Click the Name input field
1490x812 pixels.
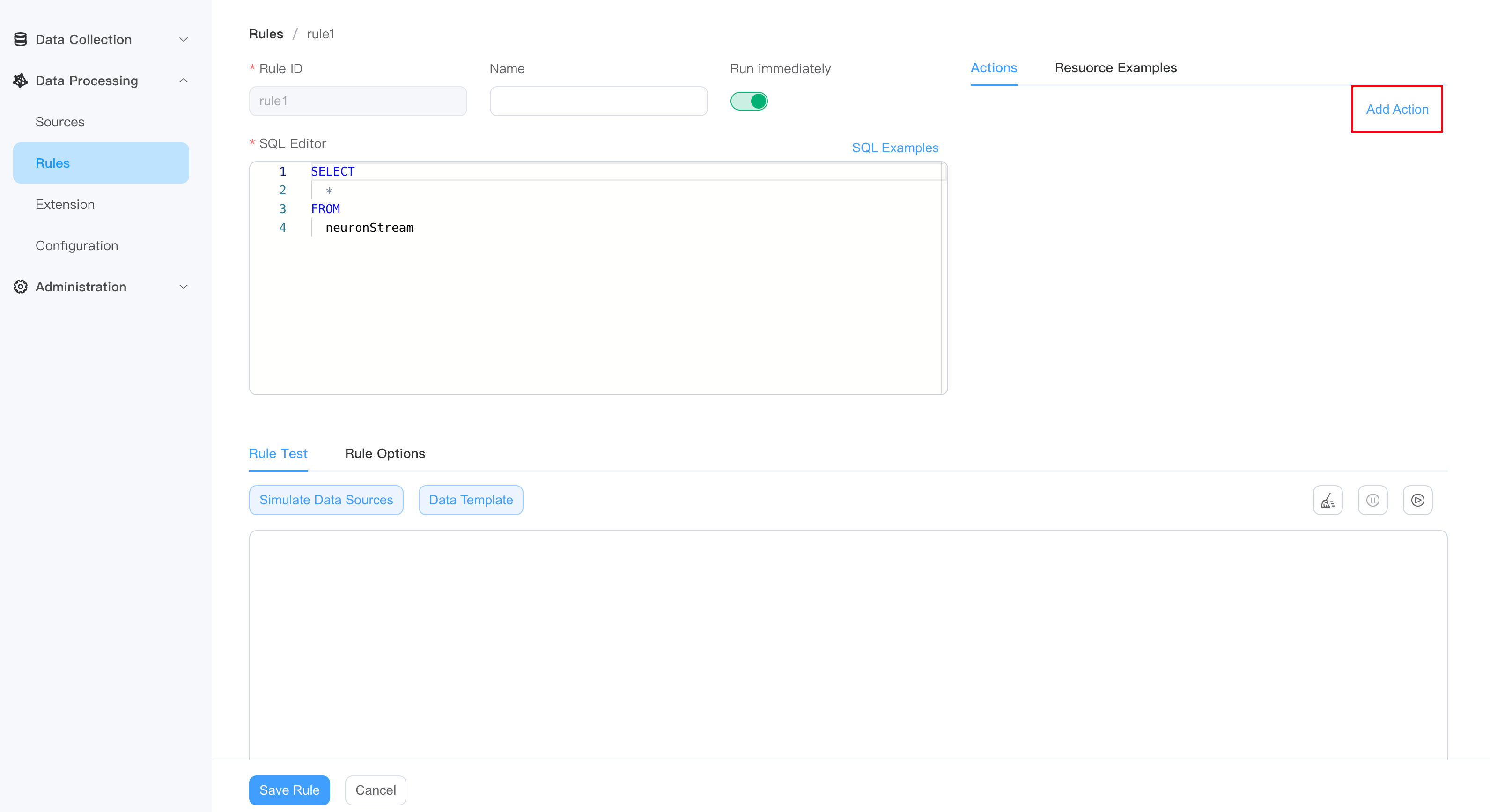click(598, 101)
